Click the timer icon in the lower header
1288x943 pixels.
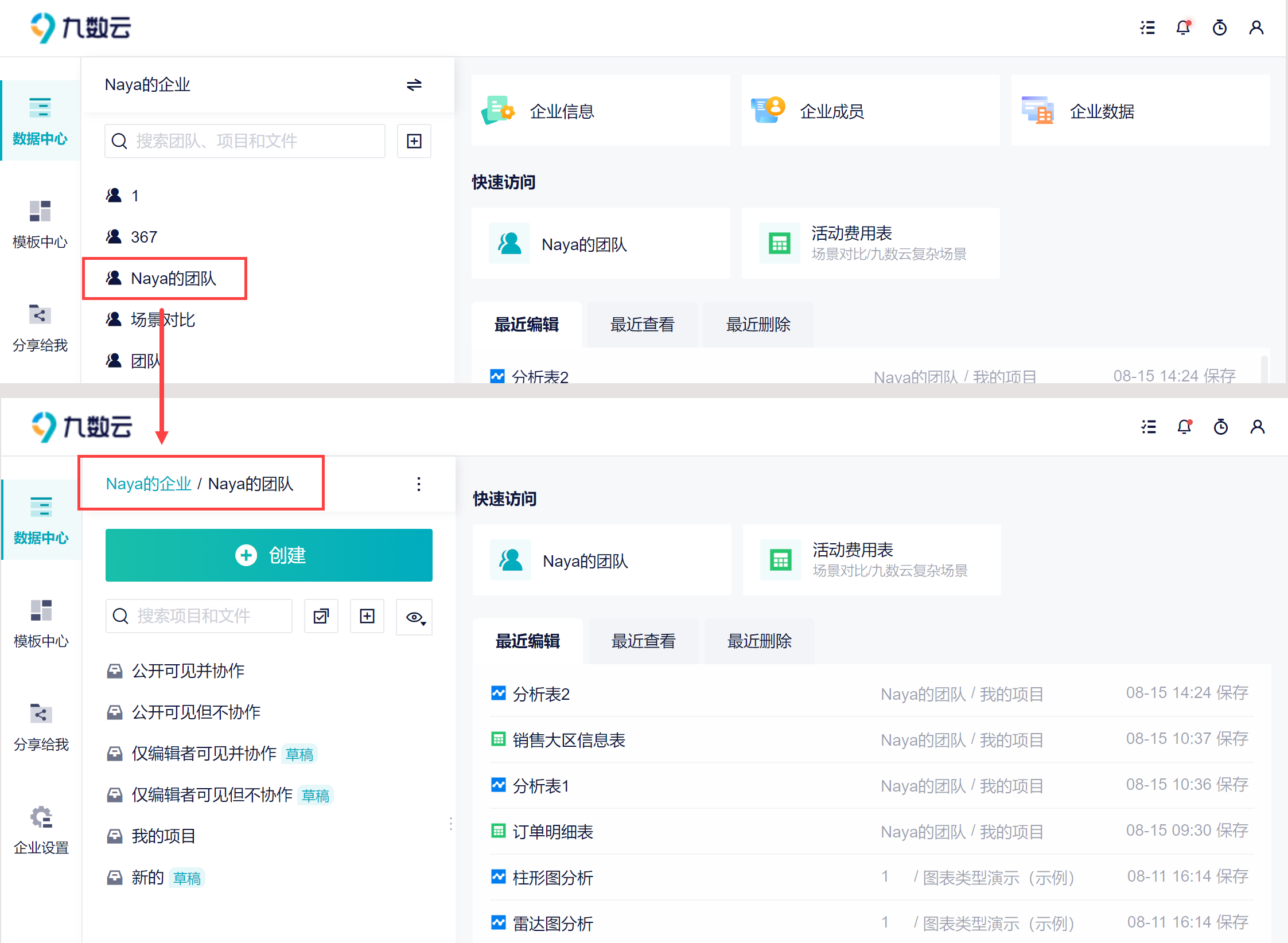coord(1221,427)
